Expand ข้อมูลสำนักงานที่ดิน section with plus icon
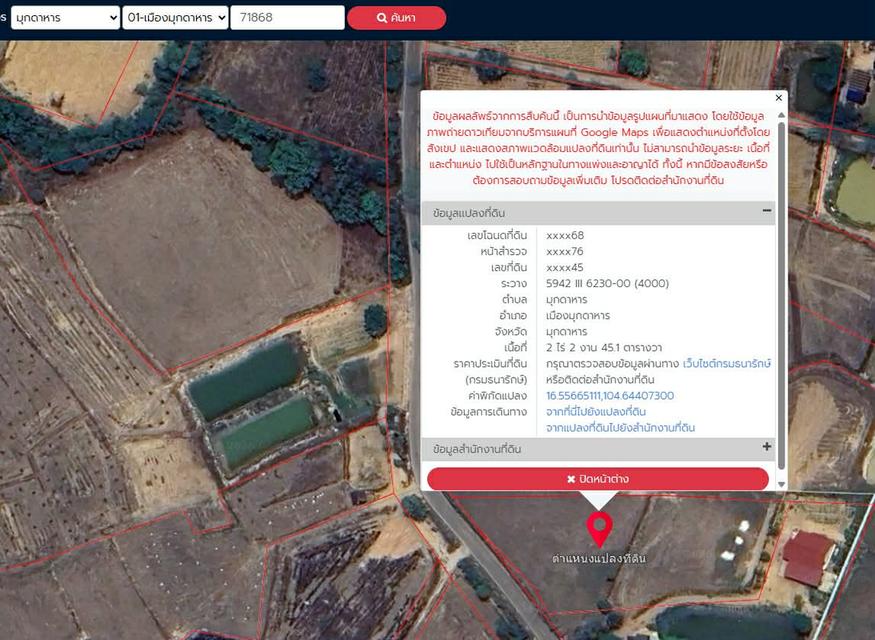875x640 pixels. [767, 446]
